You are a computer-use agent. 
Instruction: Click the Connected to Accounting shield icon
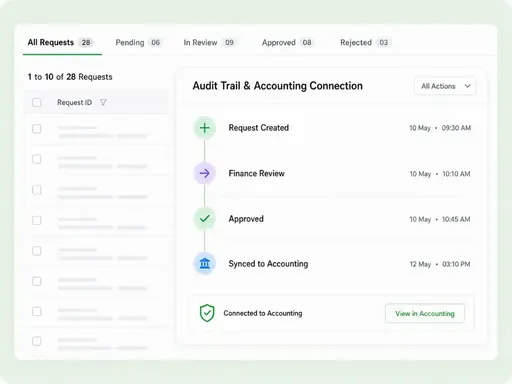[x=207, y=313]
